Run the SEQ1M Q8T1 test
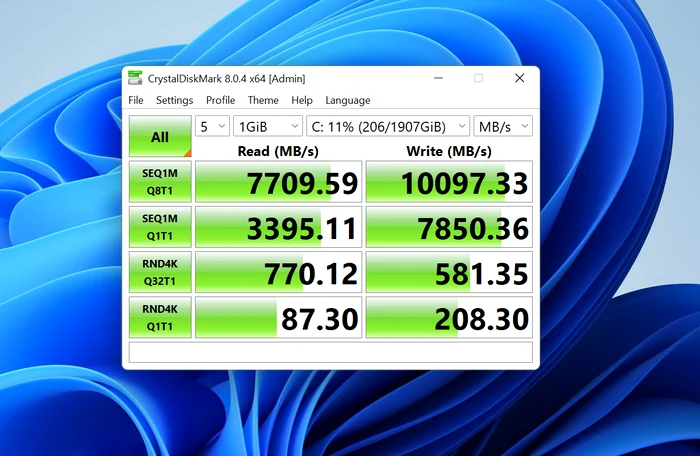This screenshot has width=700, height=456. [160, 182]
